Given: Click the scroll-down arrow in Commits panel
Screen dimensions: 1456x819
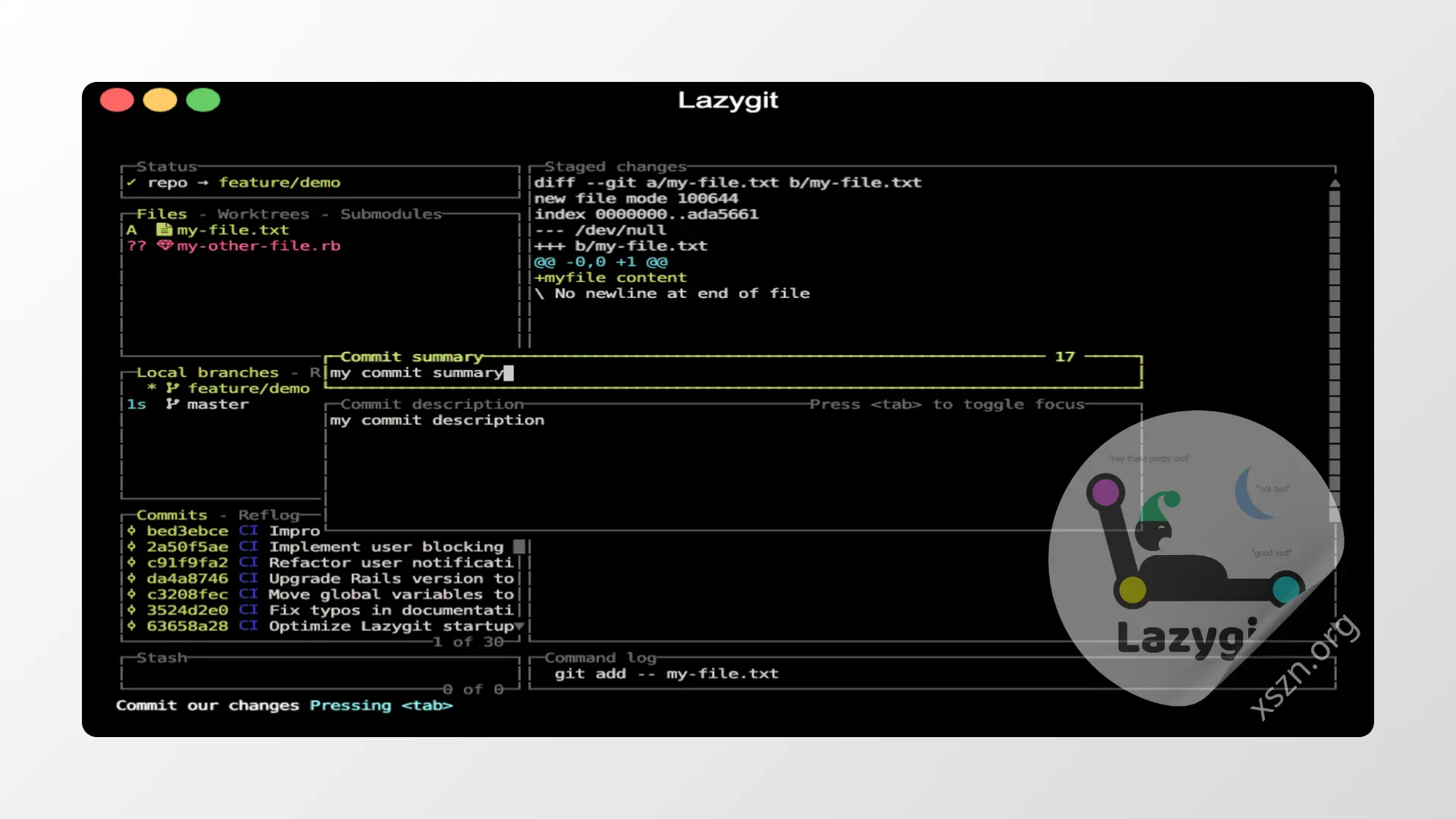Looking at the screenshot, I should 519,626.
